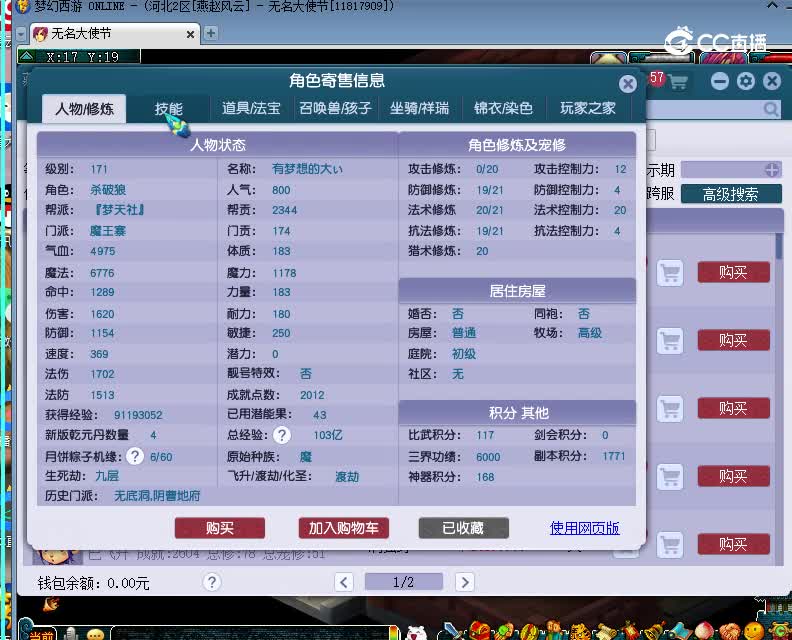Click the plus icon in the 公示期 field
The width and height of the screenshot is (792, 640).
(772, 170)
